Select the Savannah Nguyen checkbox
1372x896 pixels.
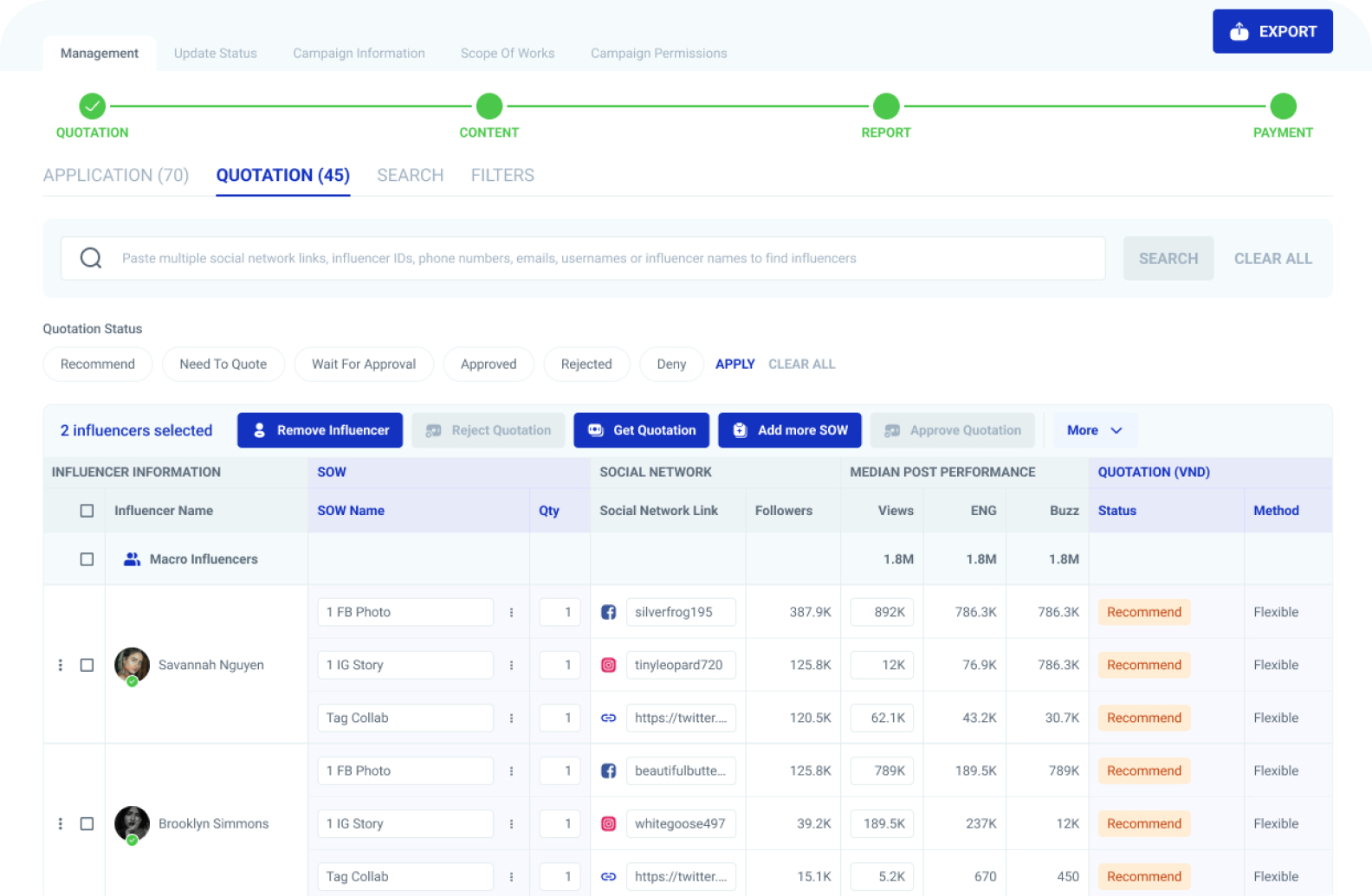87,665
